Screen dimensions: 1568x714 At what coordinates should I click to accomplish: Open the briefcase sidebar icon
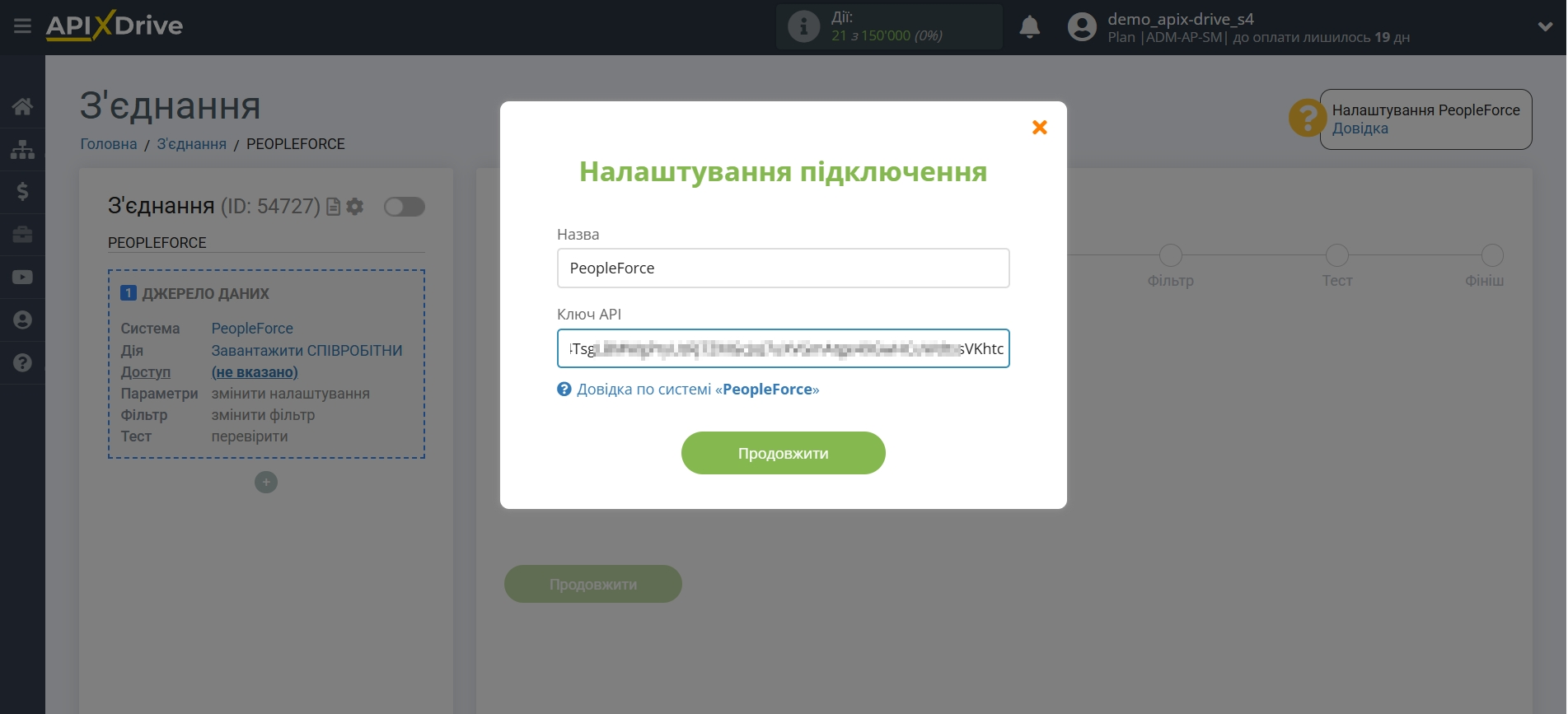pos(22,235)
